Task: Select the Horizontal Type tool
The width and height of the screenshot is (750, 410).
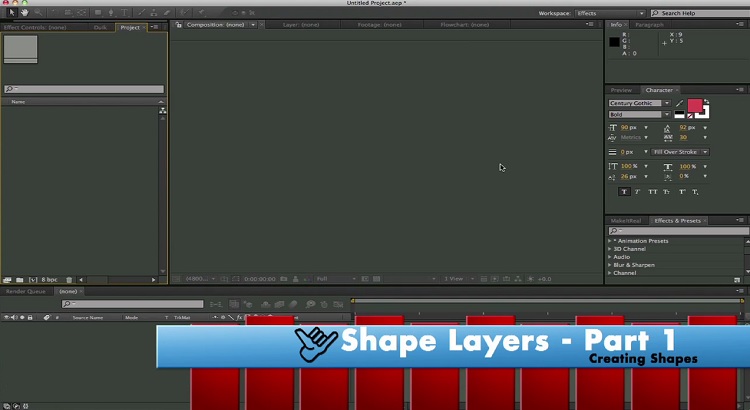Action: coord(124,12)
